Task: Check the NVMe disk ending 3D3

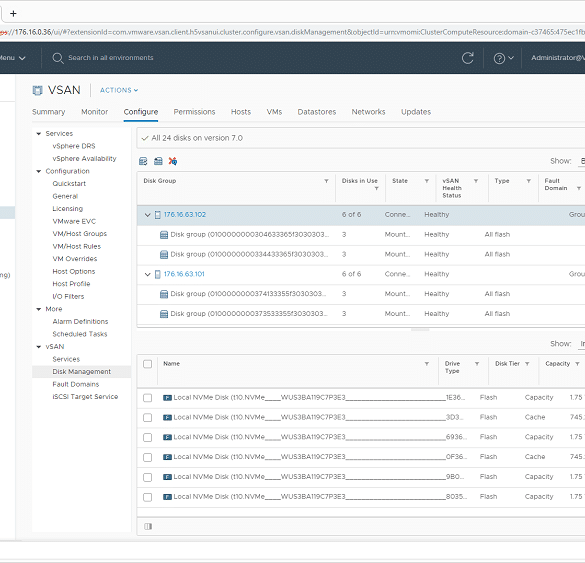Action: coord(148,417)
